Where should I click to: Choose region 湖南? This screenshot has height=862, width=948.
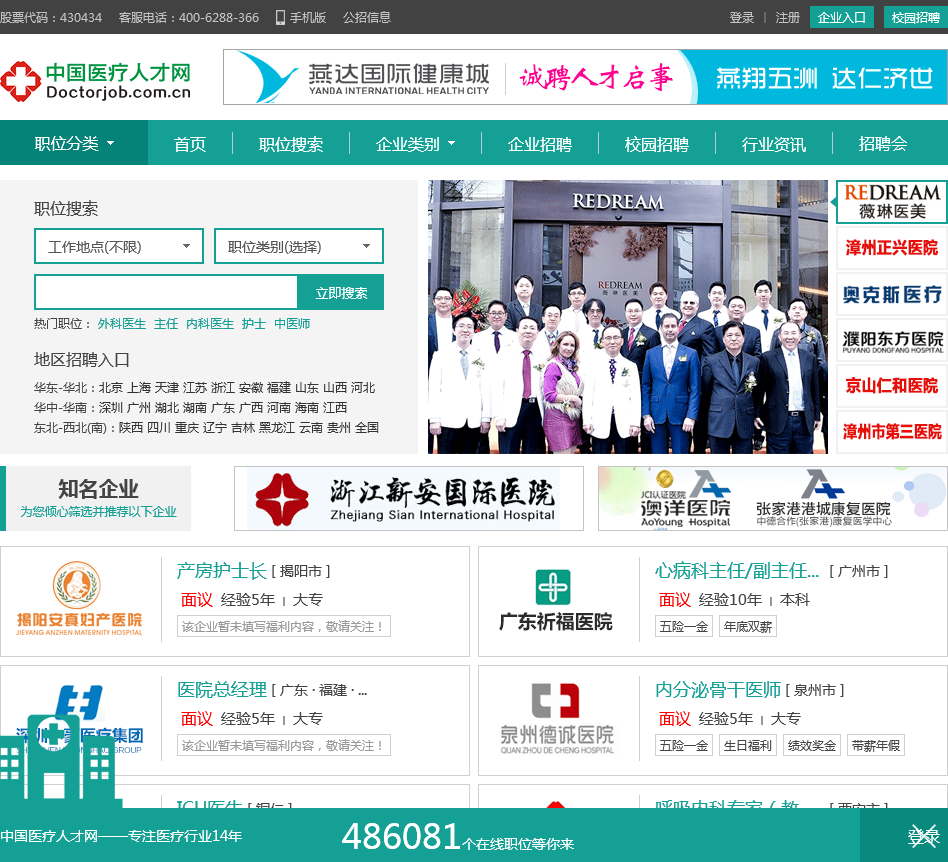195,407
